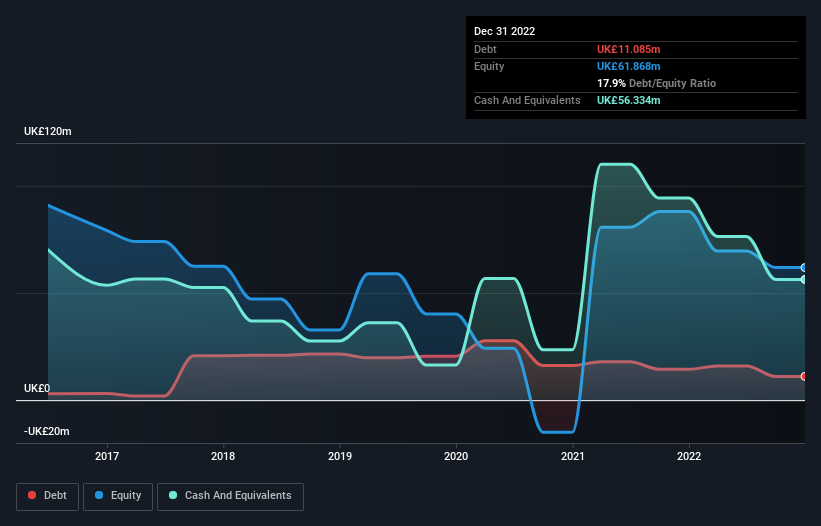Toggle the Equity legend button
Viewport: 821px width, 526px height.
(118, 496)
